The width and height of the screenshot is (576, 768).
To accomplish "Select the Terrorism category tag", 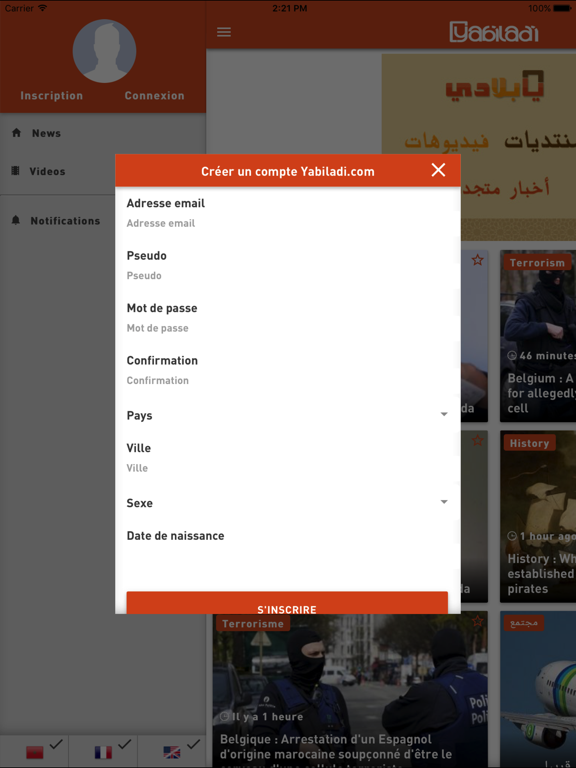I will click(537, 263).
